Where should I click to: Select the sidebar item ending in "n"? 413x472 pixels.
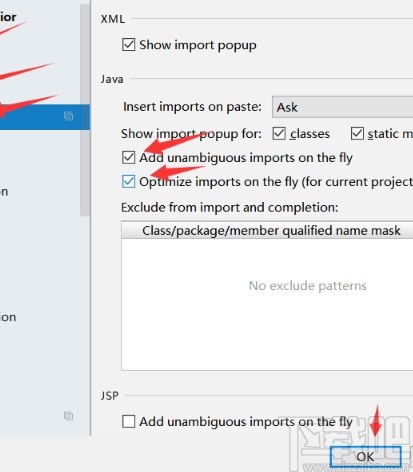[x=4, y=192]
